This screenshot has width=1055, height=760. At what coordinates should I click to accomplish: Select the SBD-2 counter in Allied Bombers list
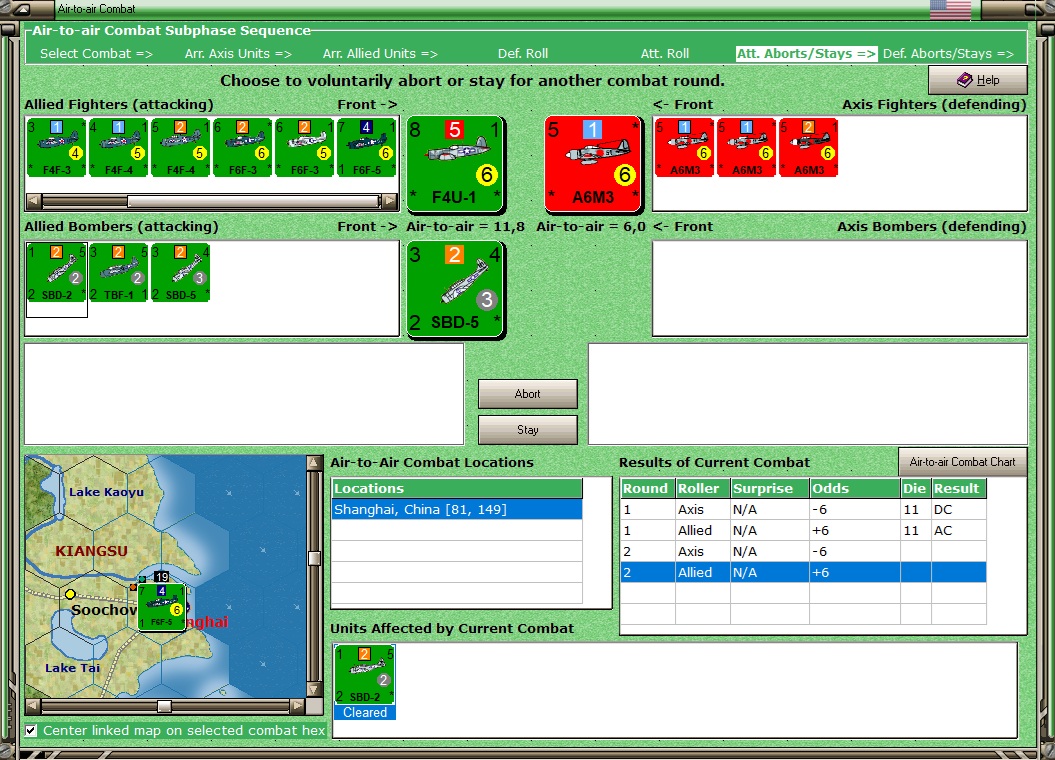pyautogui.click(x=57, y=272)
